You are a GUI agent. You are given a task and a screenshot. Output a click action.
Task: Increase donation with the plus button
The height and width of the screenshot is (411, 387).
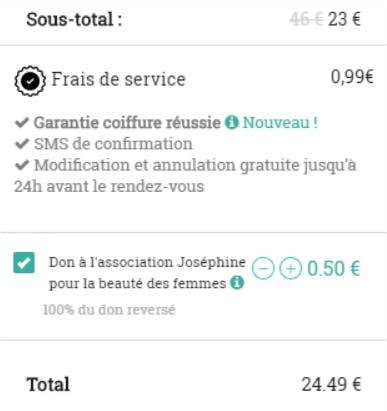(290, 268)
